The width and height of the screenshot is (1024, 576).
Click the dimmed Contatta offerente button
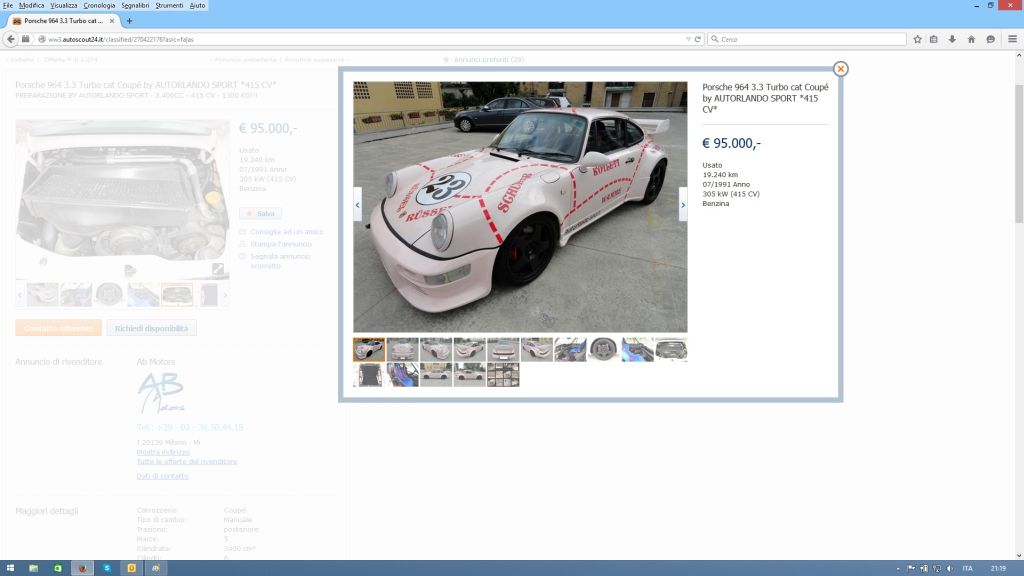pos(58,328)
